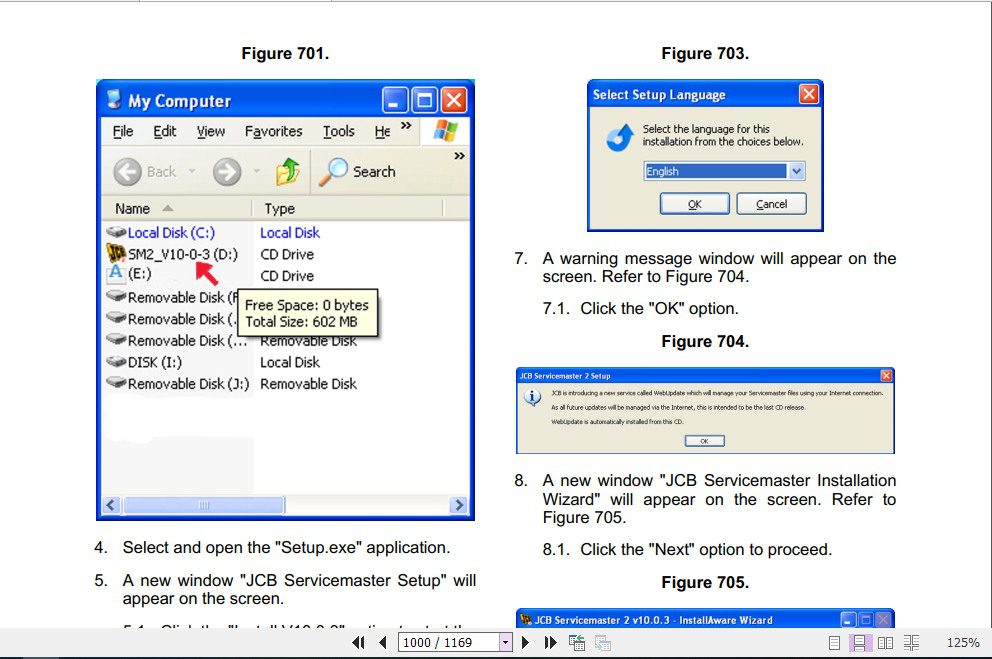992x659 pixels.
Task: Close the JCB Servicemaster 2 Setup warning
Action: pos(886,376)
